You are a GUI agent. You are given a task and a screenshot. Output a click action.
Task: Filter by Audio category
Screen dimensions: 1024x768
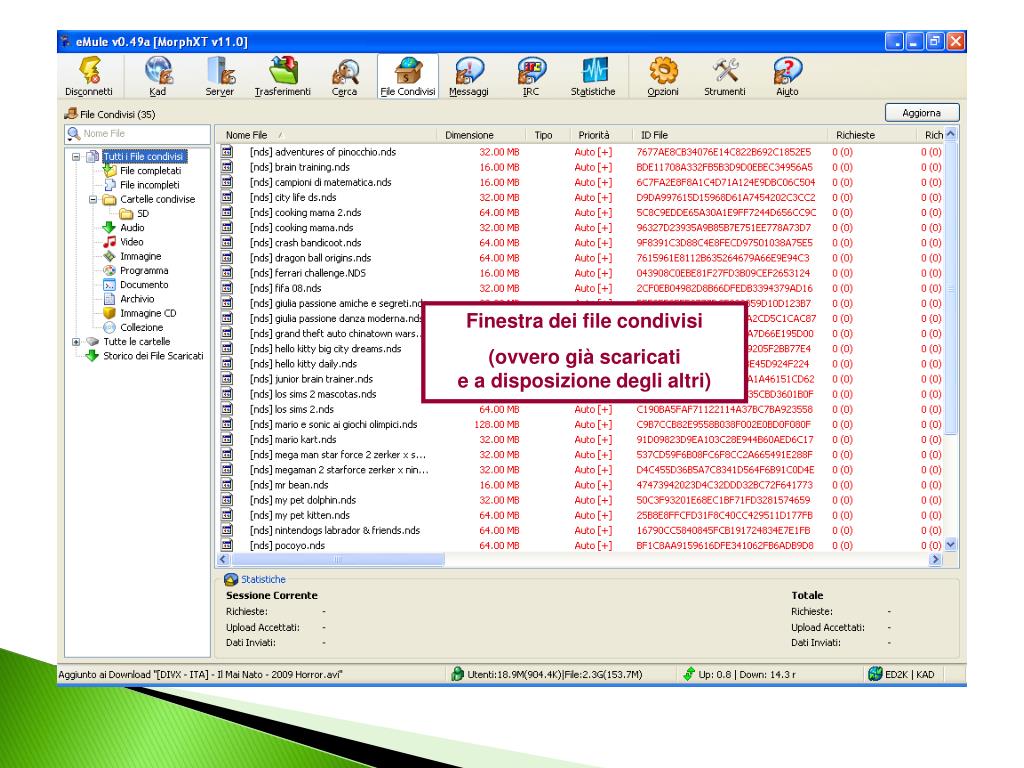[132, 228]
